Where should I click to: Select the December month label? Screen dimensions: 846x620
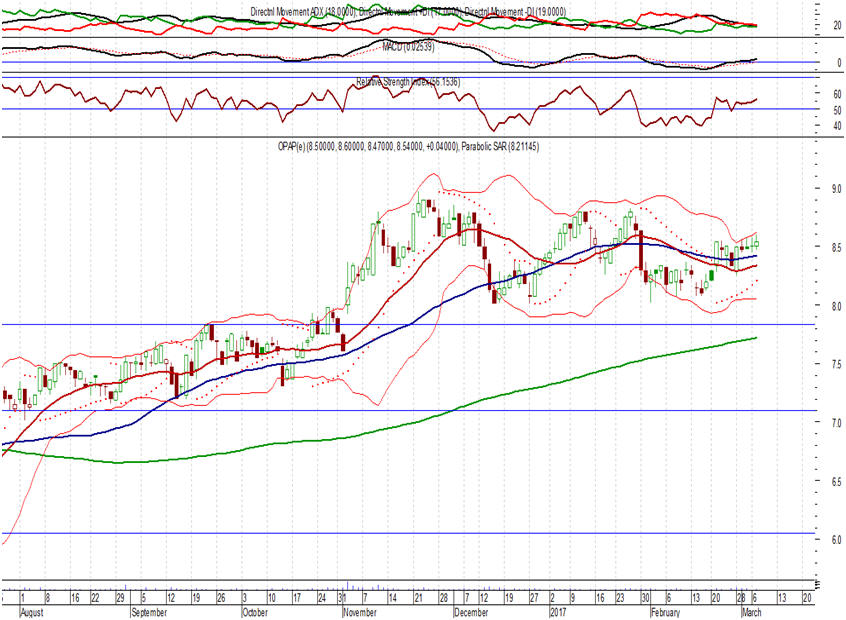471,612
